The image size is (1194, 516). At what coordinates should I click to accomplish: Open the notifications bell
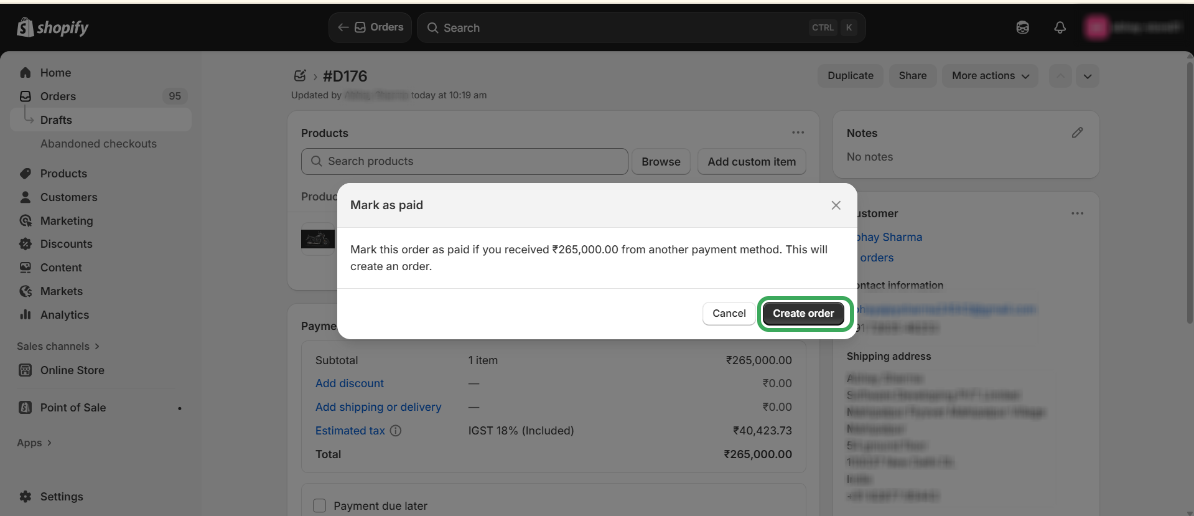(x=1060, y=28)
